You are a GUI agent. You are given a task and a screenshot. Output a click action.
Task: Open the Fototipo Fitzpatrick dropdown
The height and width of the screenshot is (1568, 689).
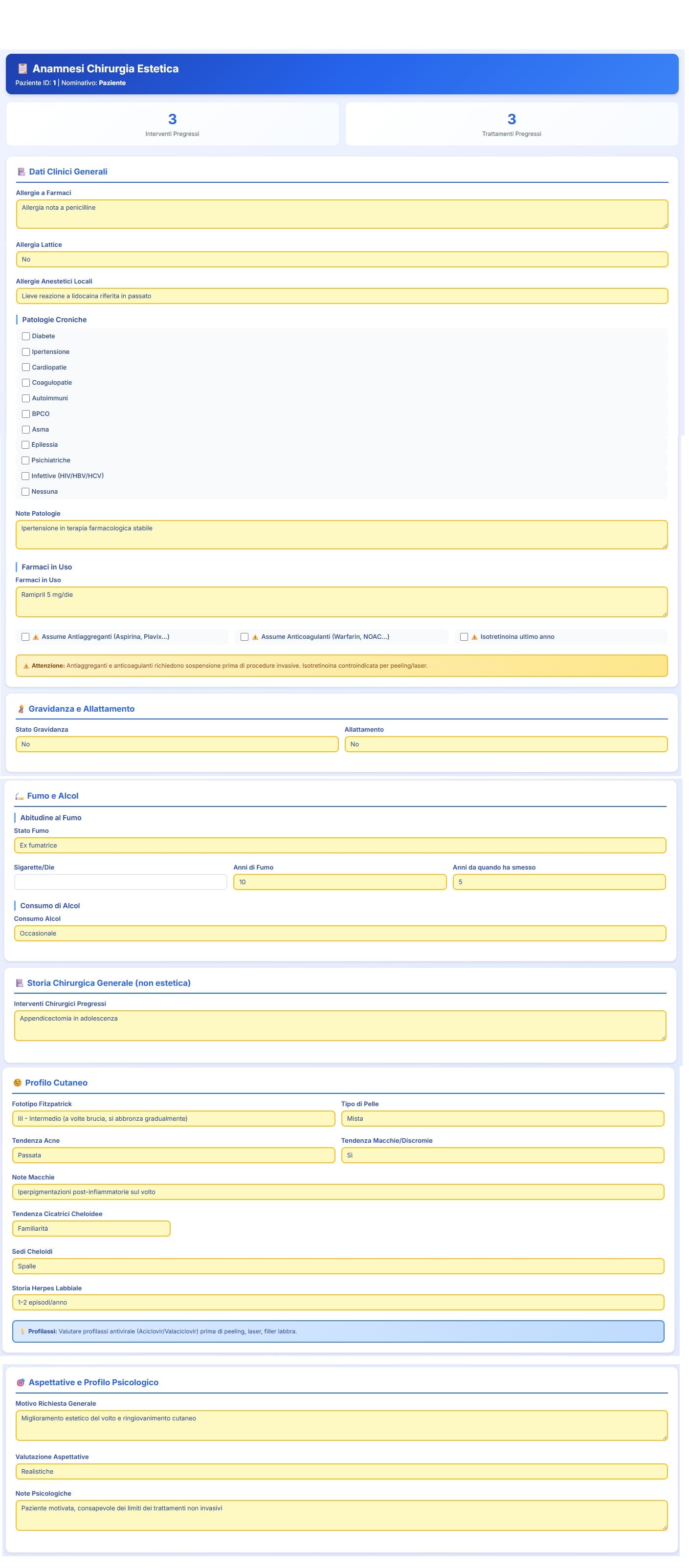173,1118
